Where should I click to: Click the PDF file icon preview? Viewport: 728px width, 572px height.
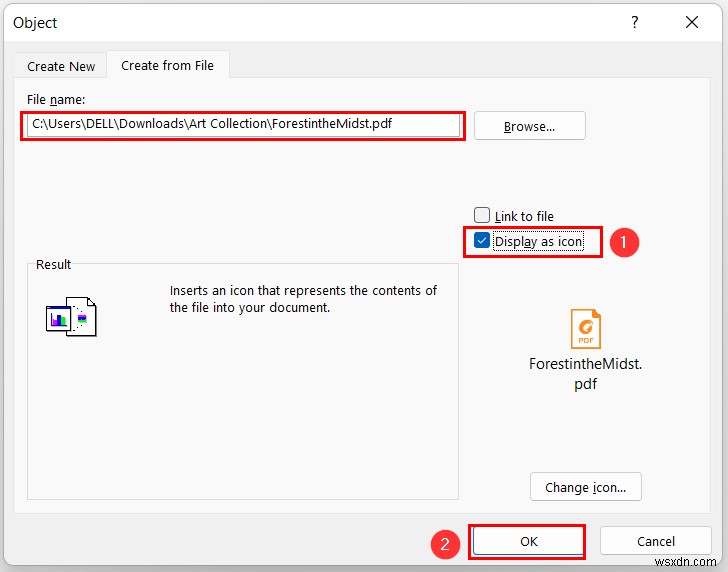[585, 329]
